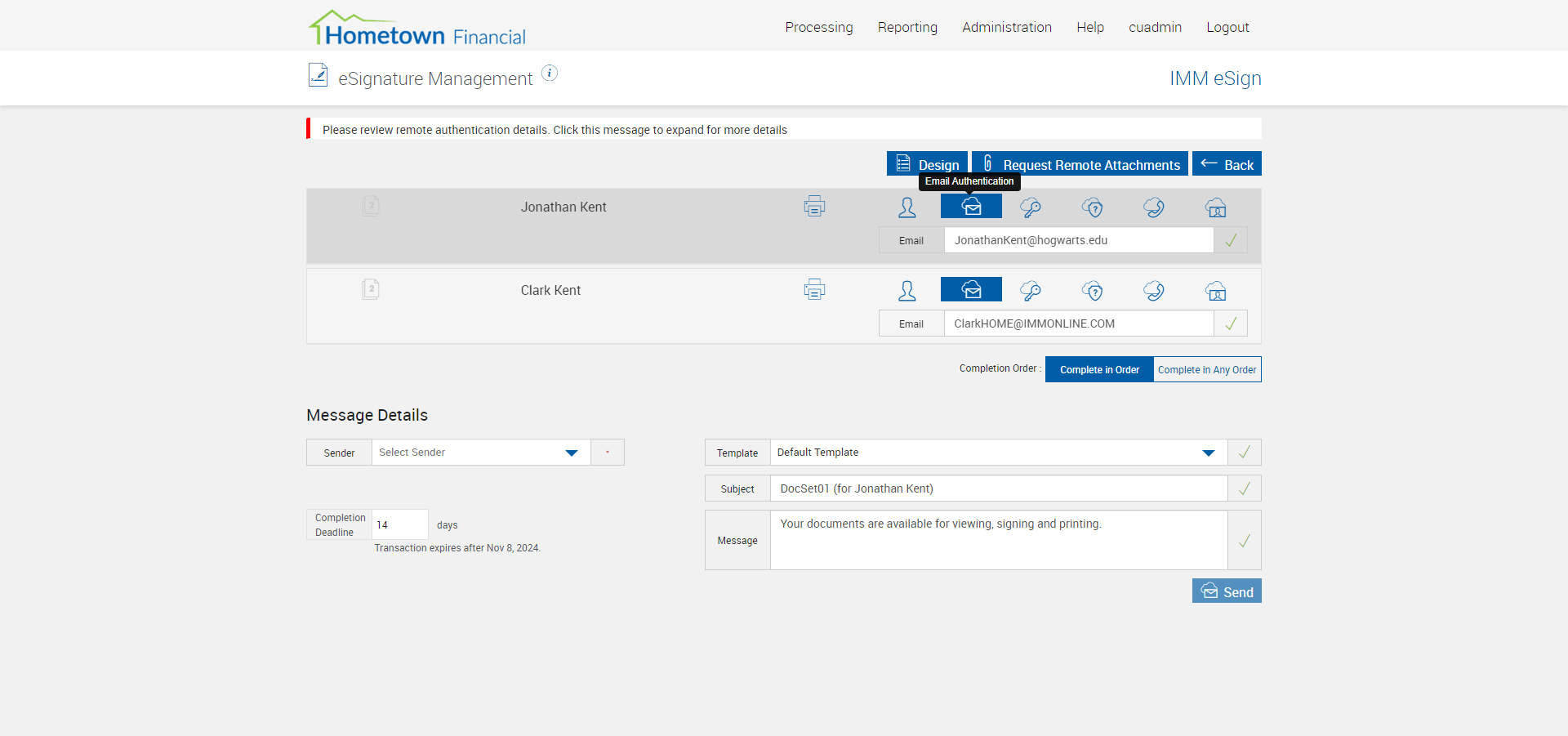Click the checkmark next to the Subject field

(x=1245, y=488)
